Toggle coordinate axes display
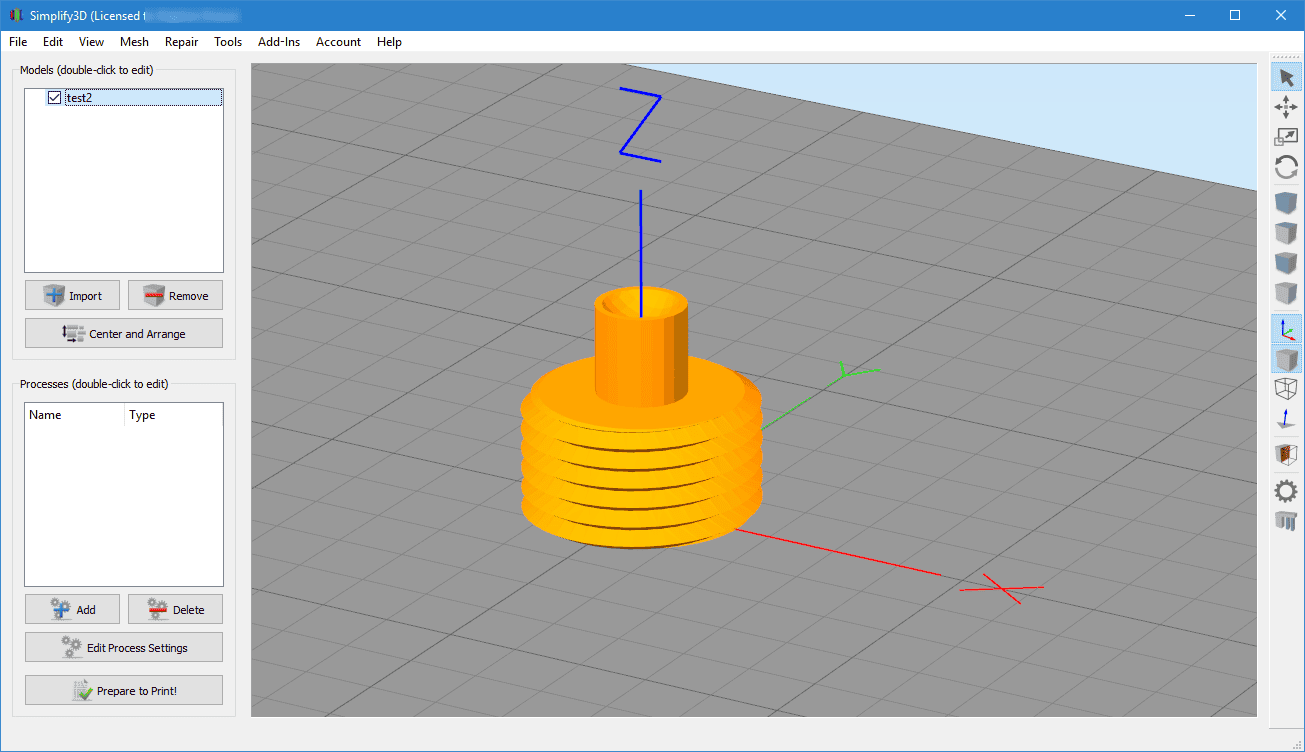Image resolution: width=1305 pixels, height=752 pixels. tap(1286, 328)
